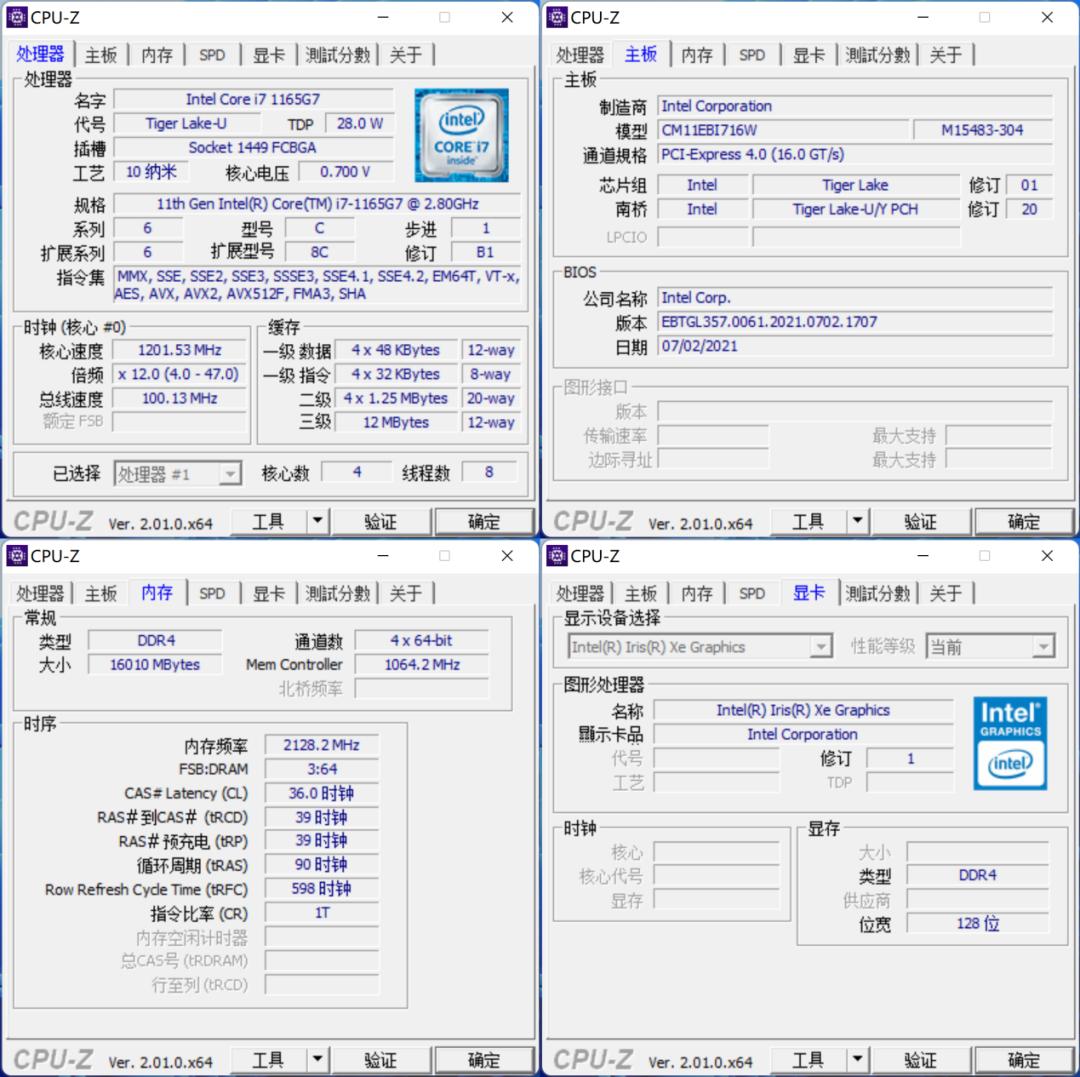Click the Intel Graphics logo on 显卡 page
The height and width of the screenshot is (1077, 1080).
[x=1009, y=742]
